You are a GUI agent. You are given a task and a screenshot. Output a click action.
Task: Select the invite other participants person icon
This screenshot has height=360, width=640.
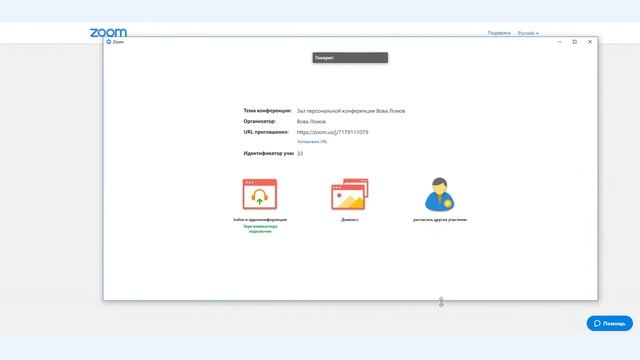pos(440,194)
